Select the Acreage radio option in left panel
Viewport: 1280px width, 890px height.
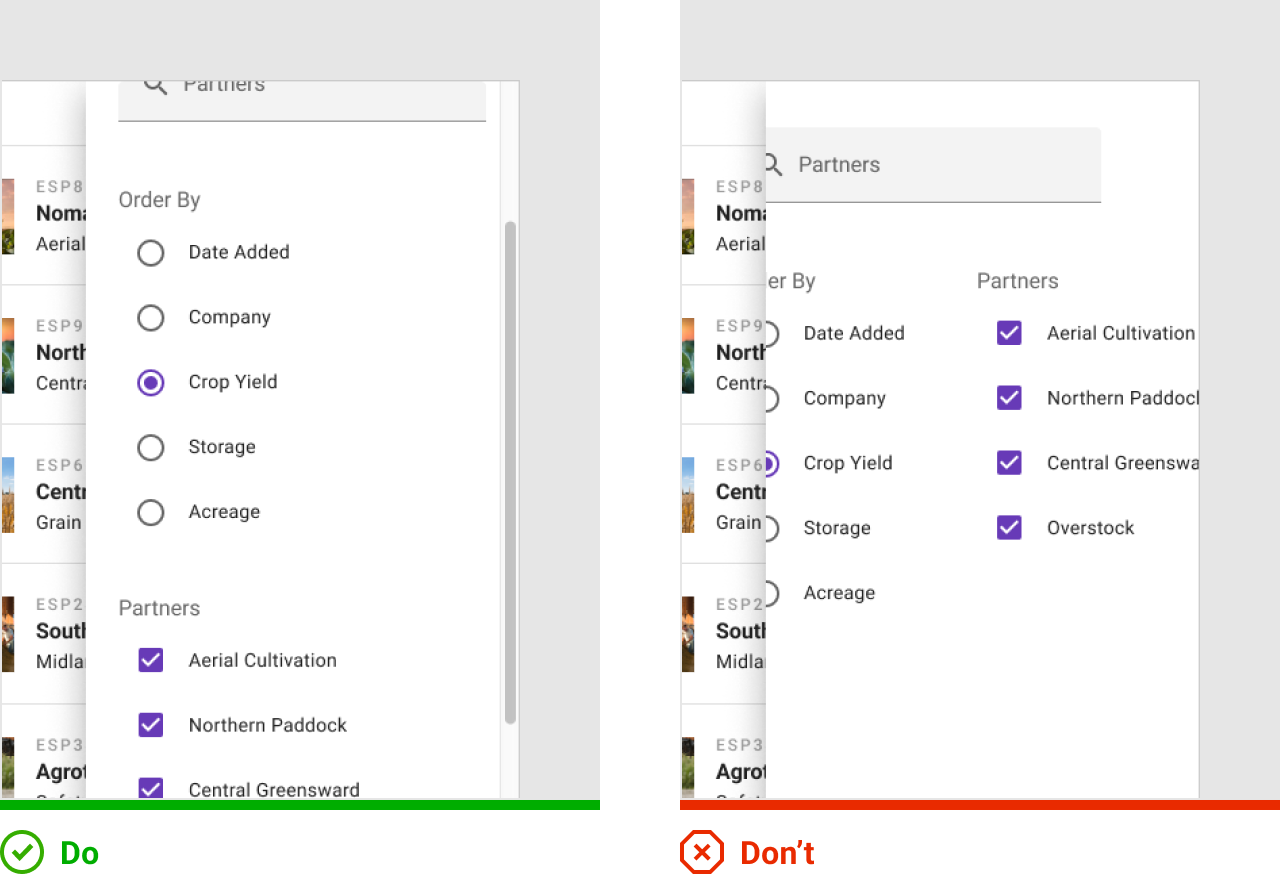151,513
